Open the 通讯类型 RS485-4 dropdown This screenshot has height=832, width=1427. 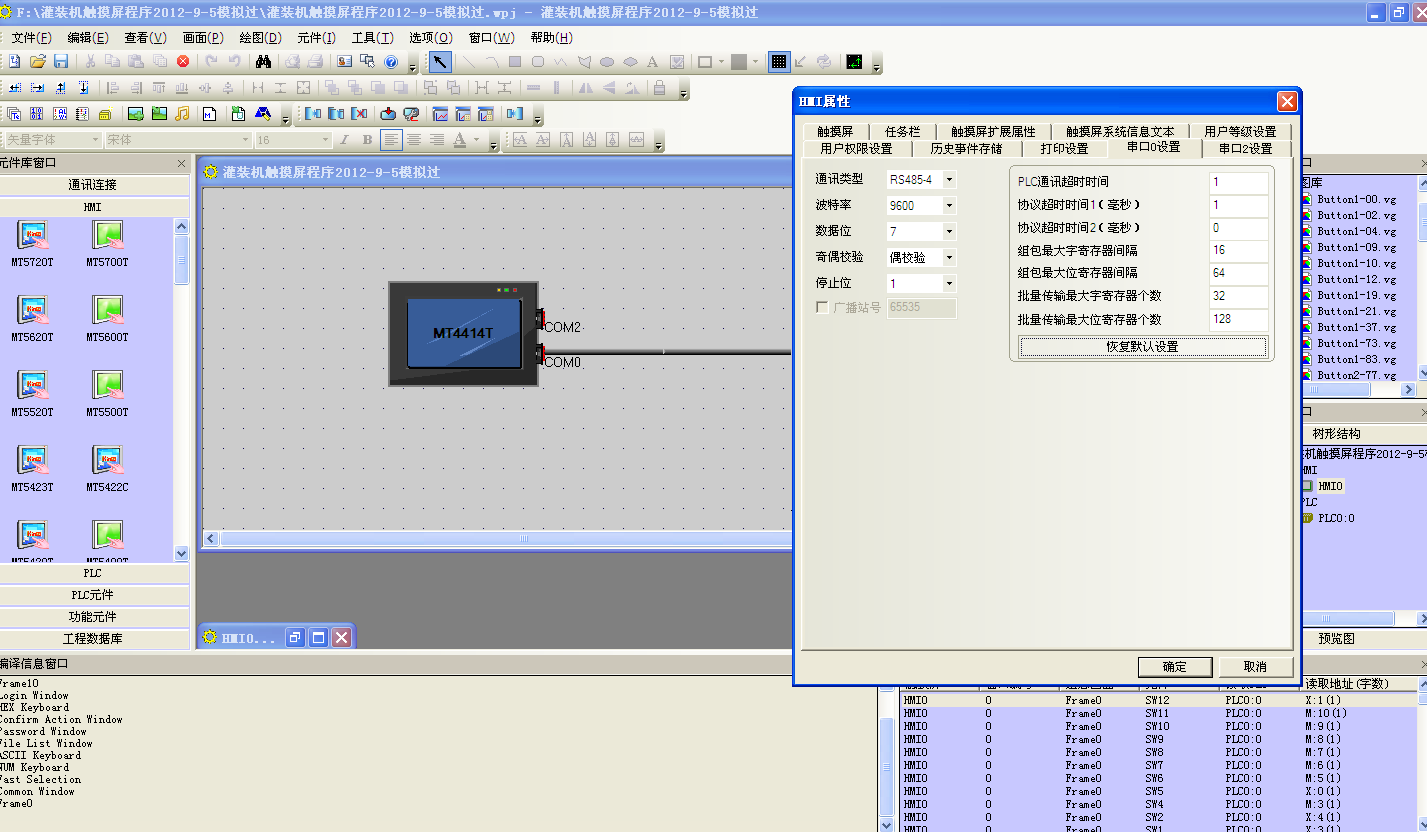pos(948,180)
